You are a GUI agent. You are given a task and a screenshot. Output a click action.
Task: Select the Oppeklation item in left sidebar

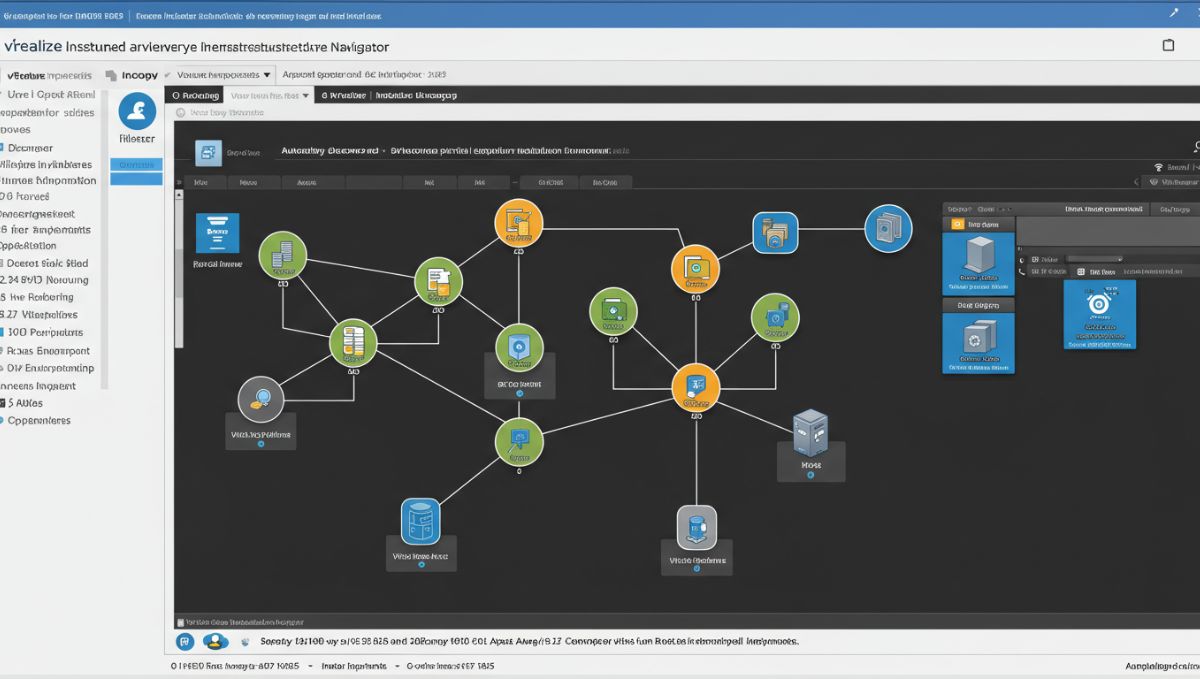click(28, 245)
